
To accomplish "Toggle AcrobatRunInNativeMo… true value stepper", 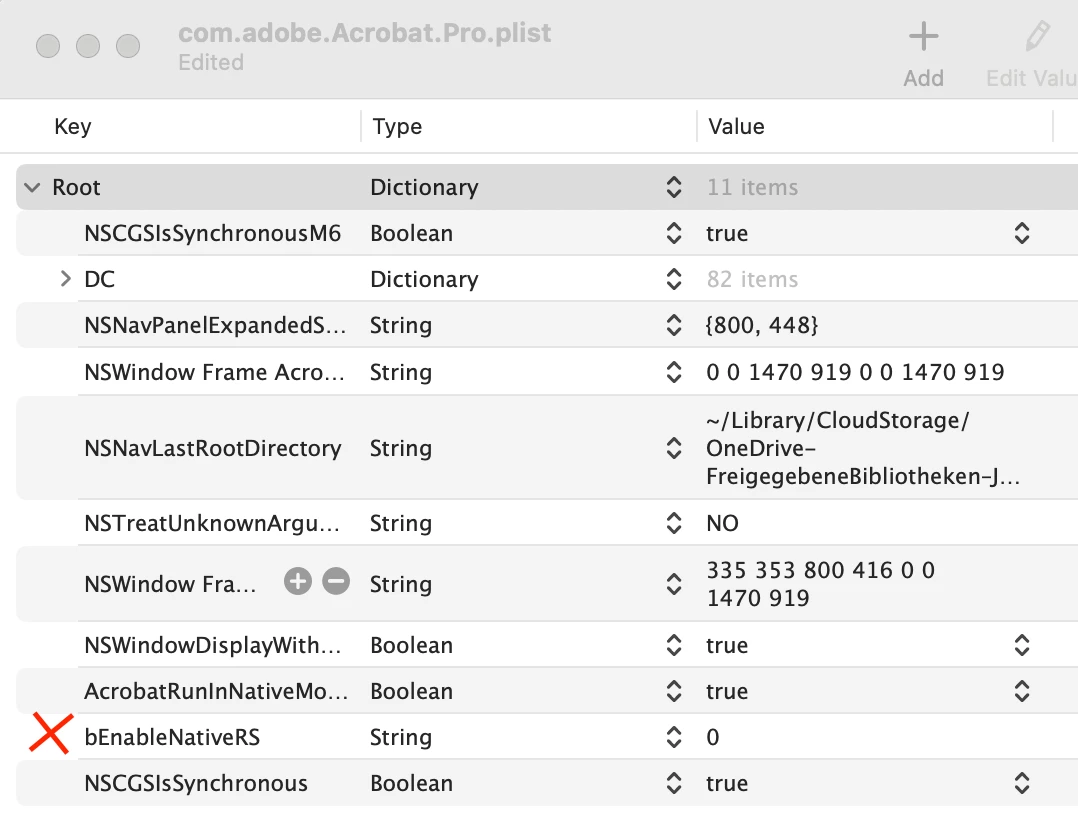I will point(1022,691).
